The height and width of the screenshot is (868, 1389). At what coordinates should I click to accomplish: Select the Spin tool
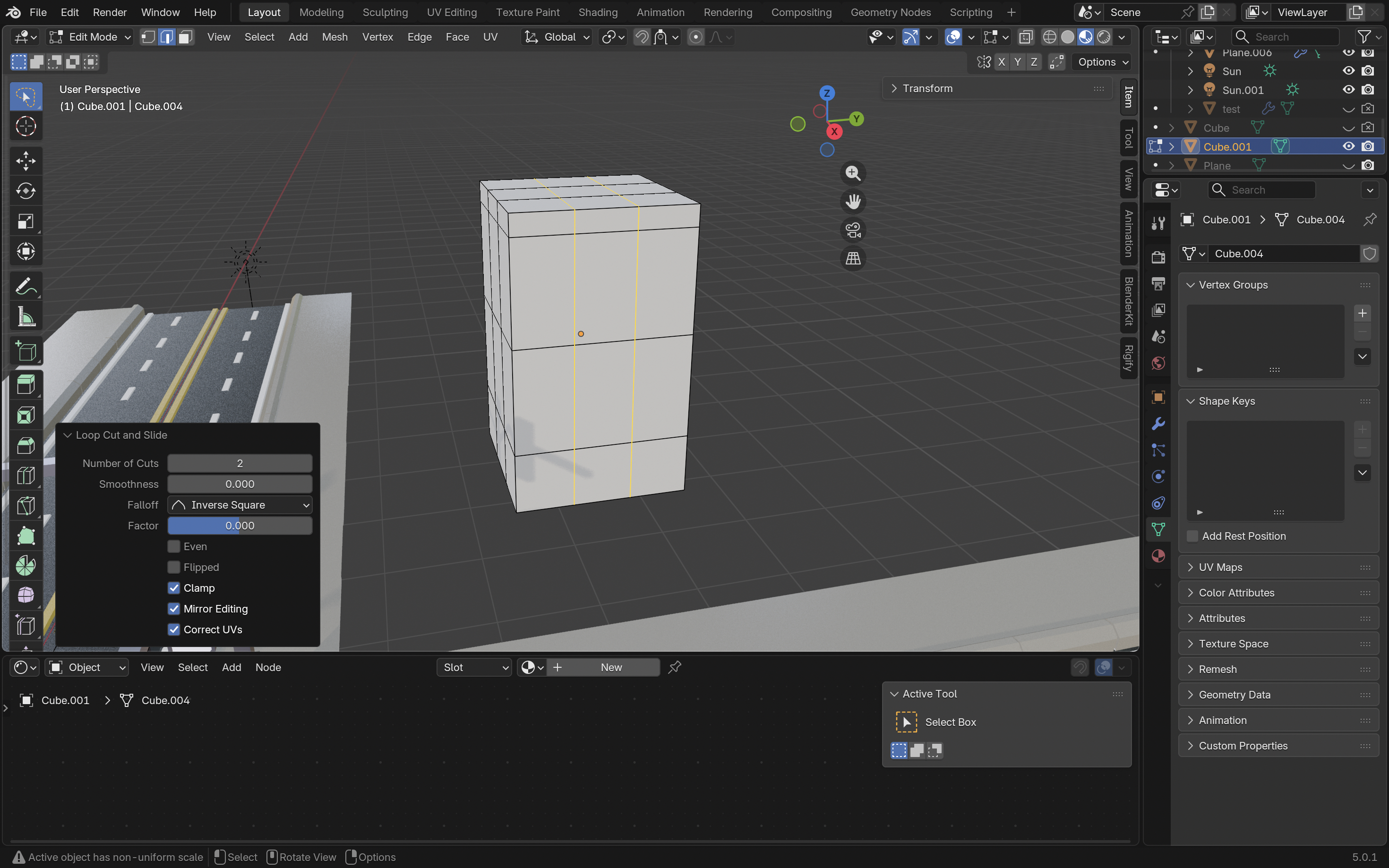point(26,565)
